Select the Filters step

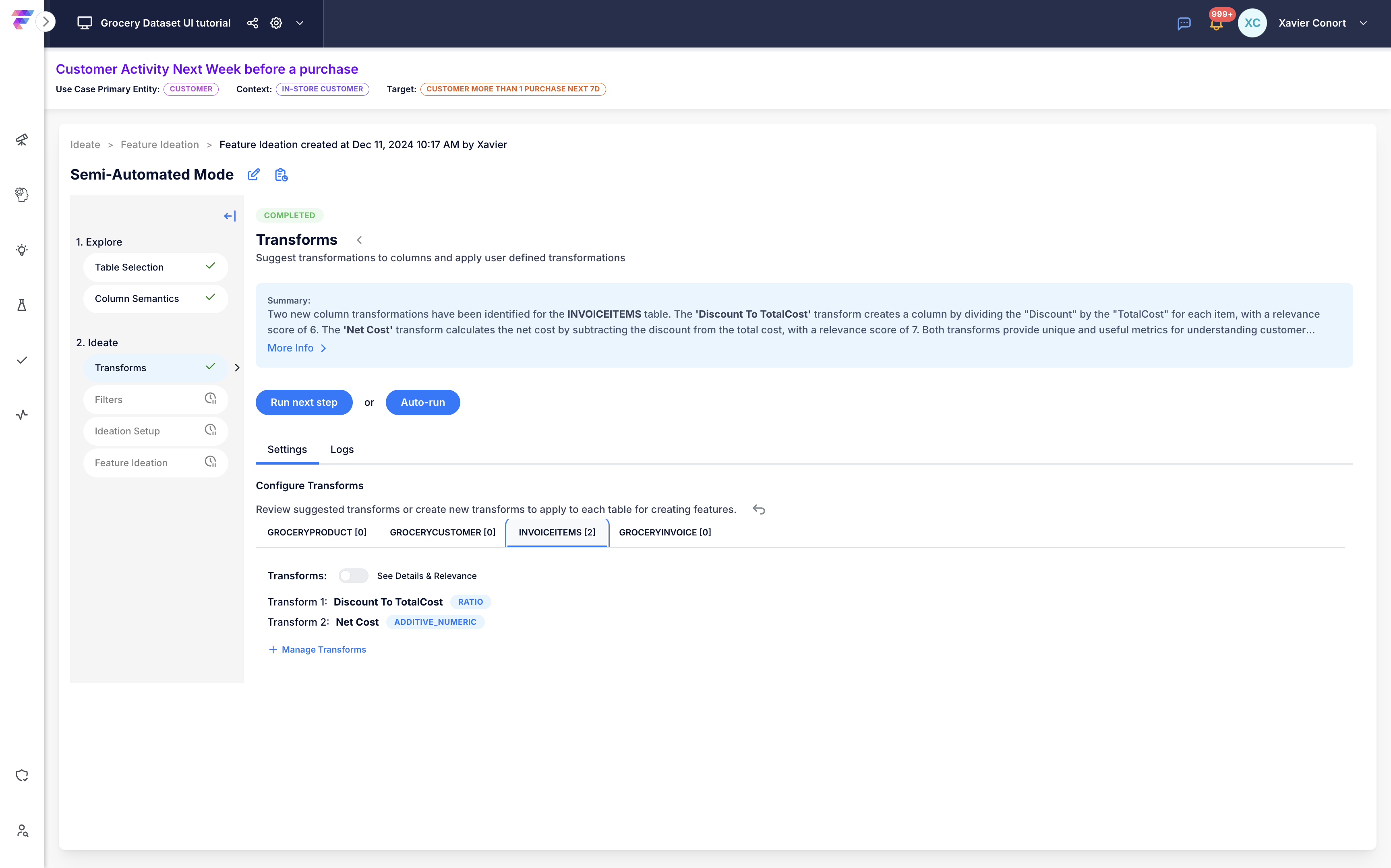click(155, 399)
